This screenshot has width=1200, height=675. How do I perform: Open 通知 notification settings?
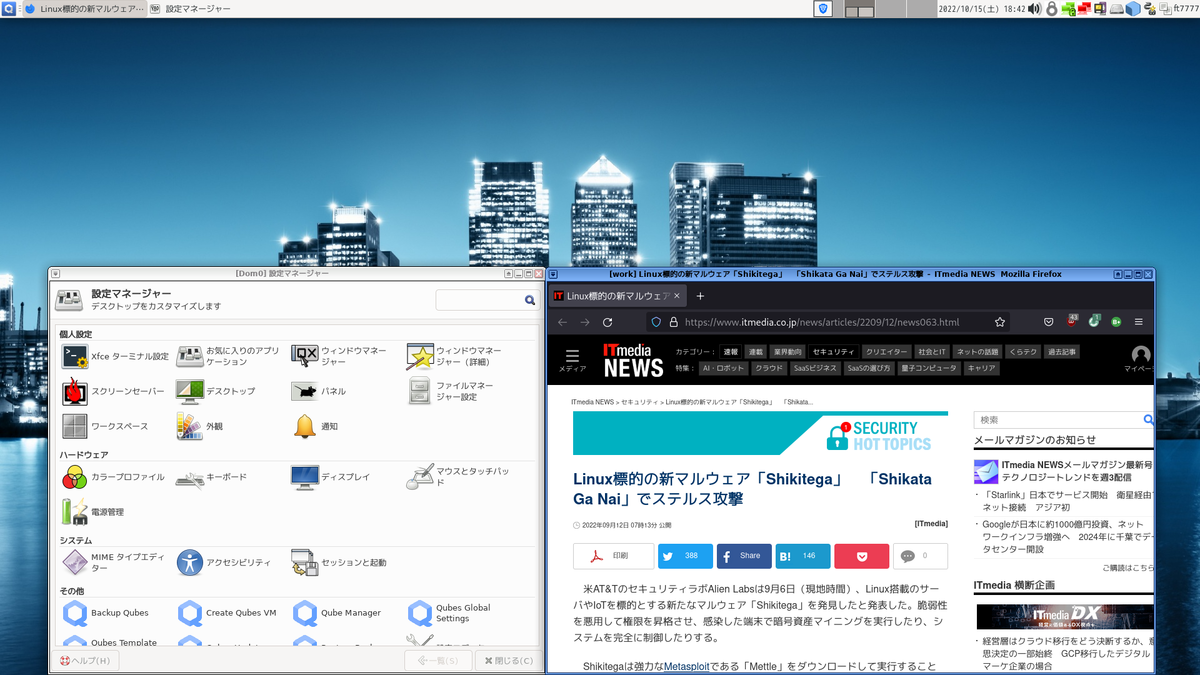coord(316,427)
